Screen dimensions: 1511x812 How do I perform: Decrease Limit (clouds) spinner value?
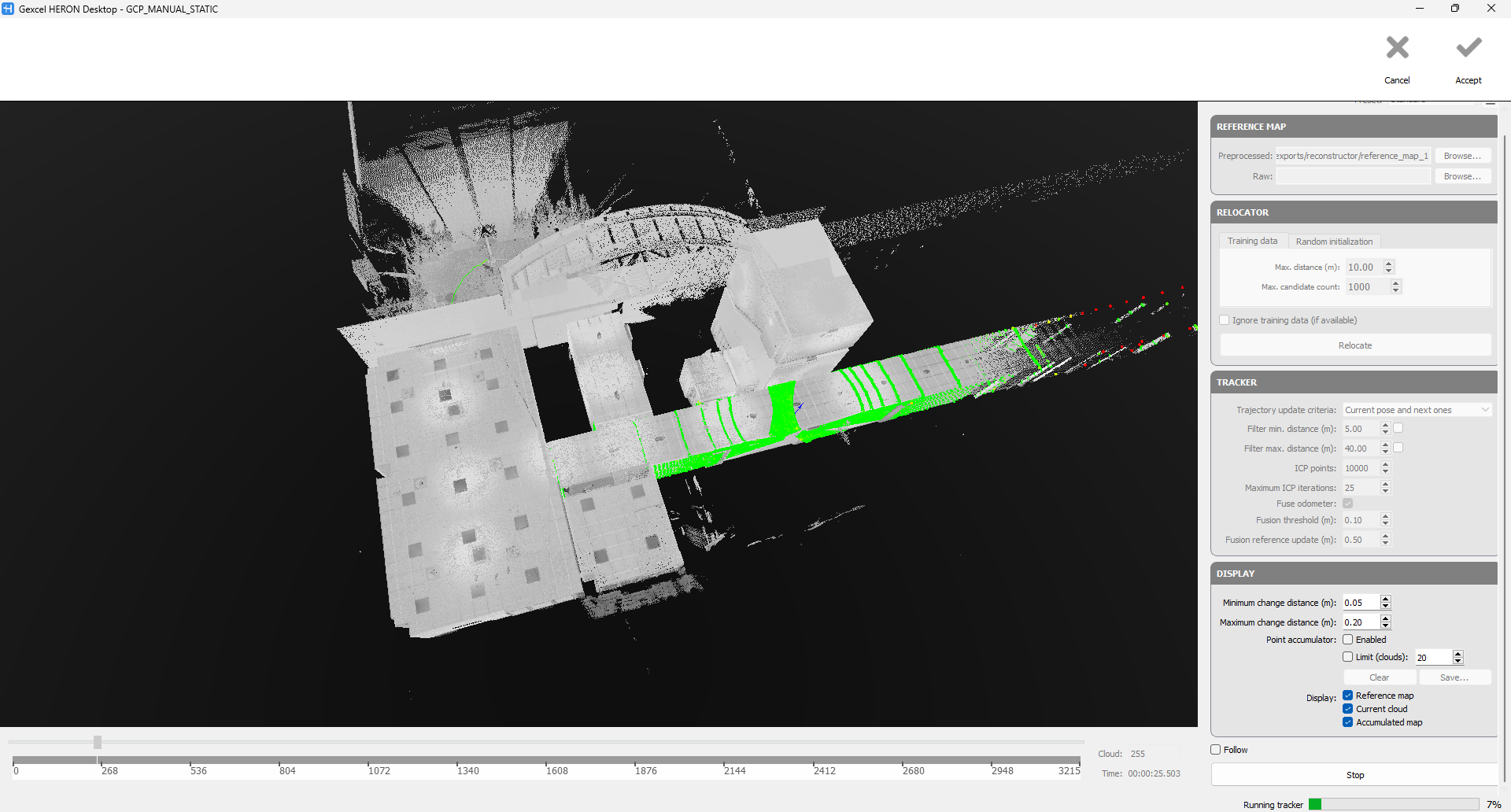click(1457, 661)
